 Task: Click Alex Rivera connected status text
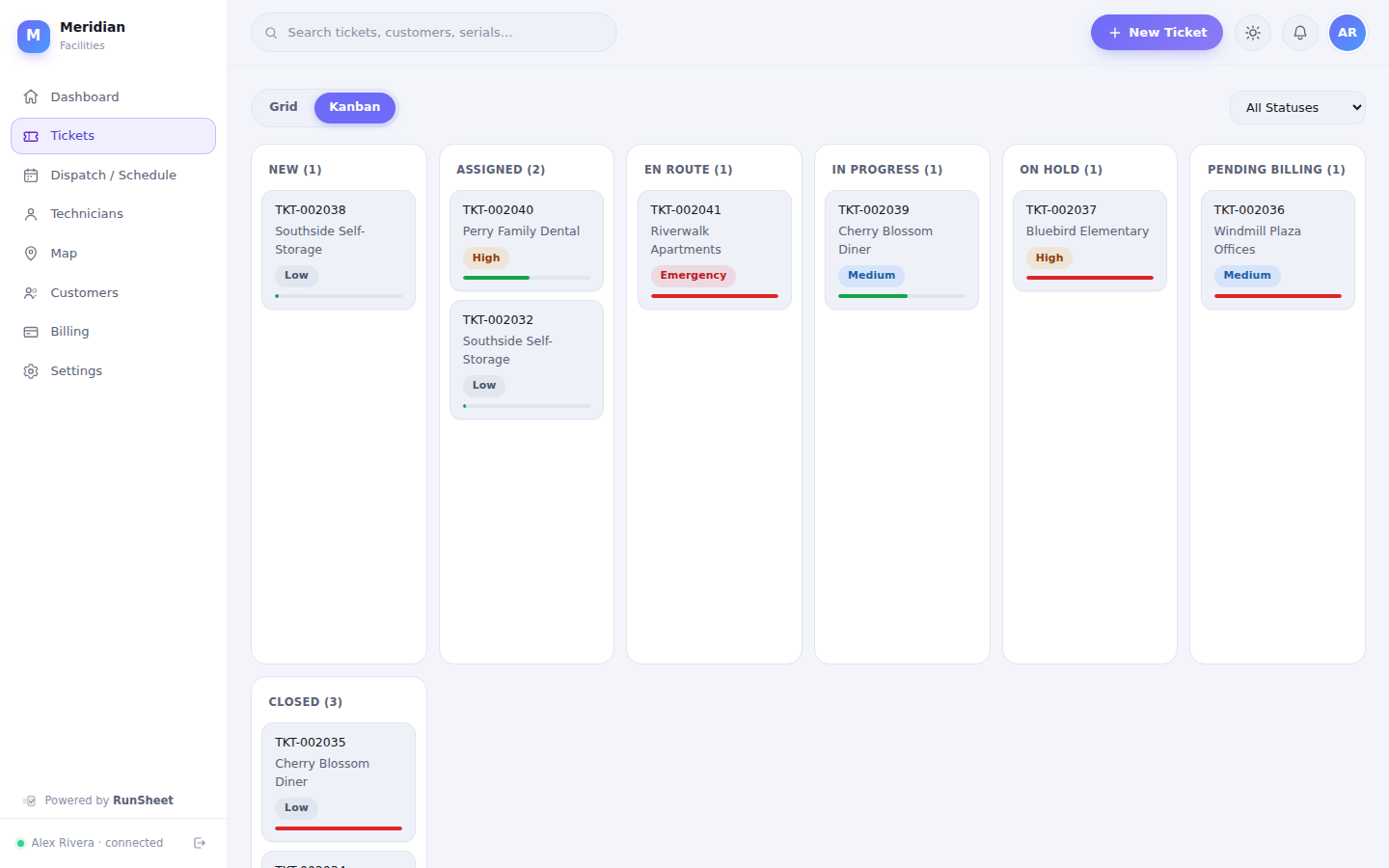pos(97,843)
